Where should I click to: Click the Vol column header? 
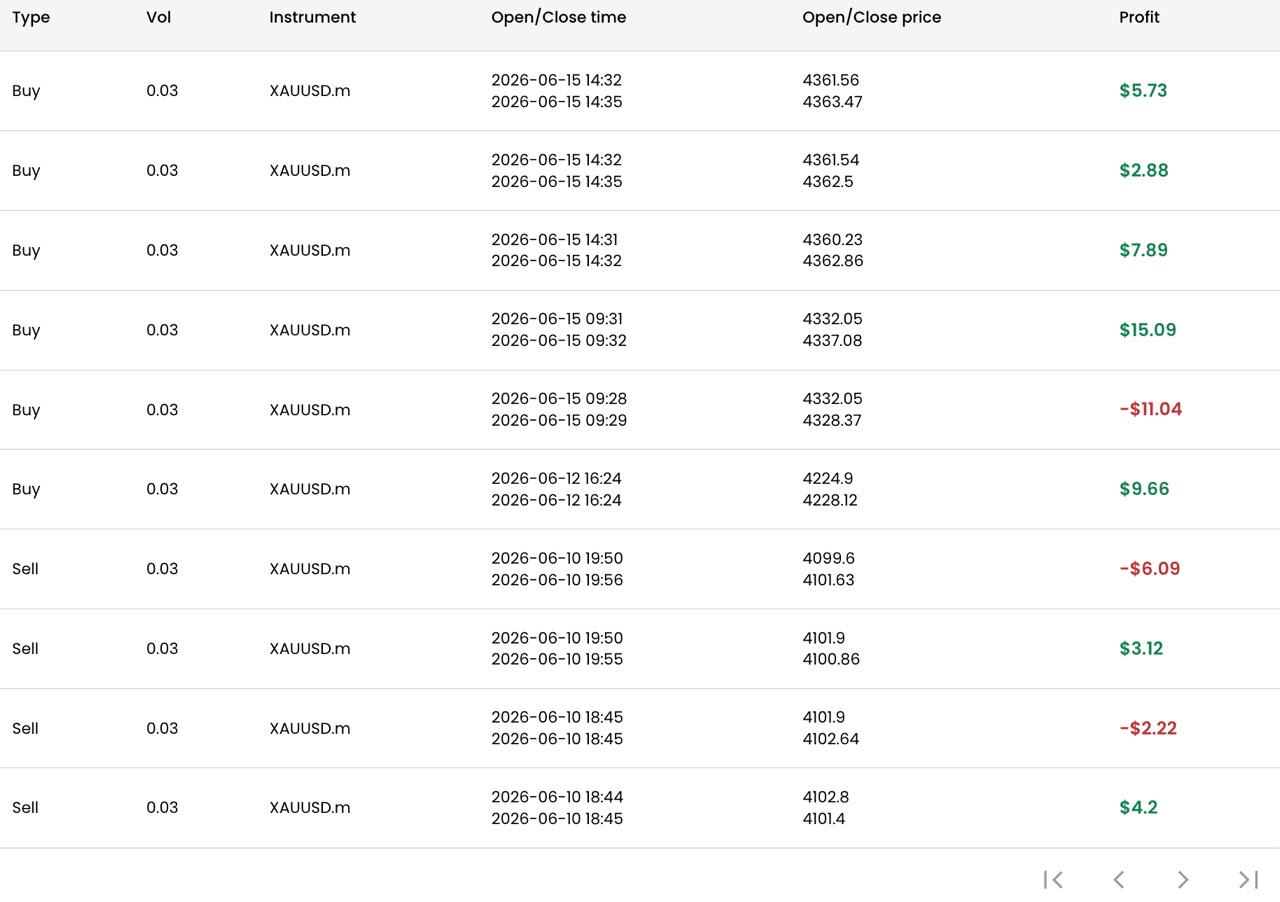pyautogui.click(x=158, y=17)
